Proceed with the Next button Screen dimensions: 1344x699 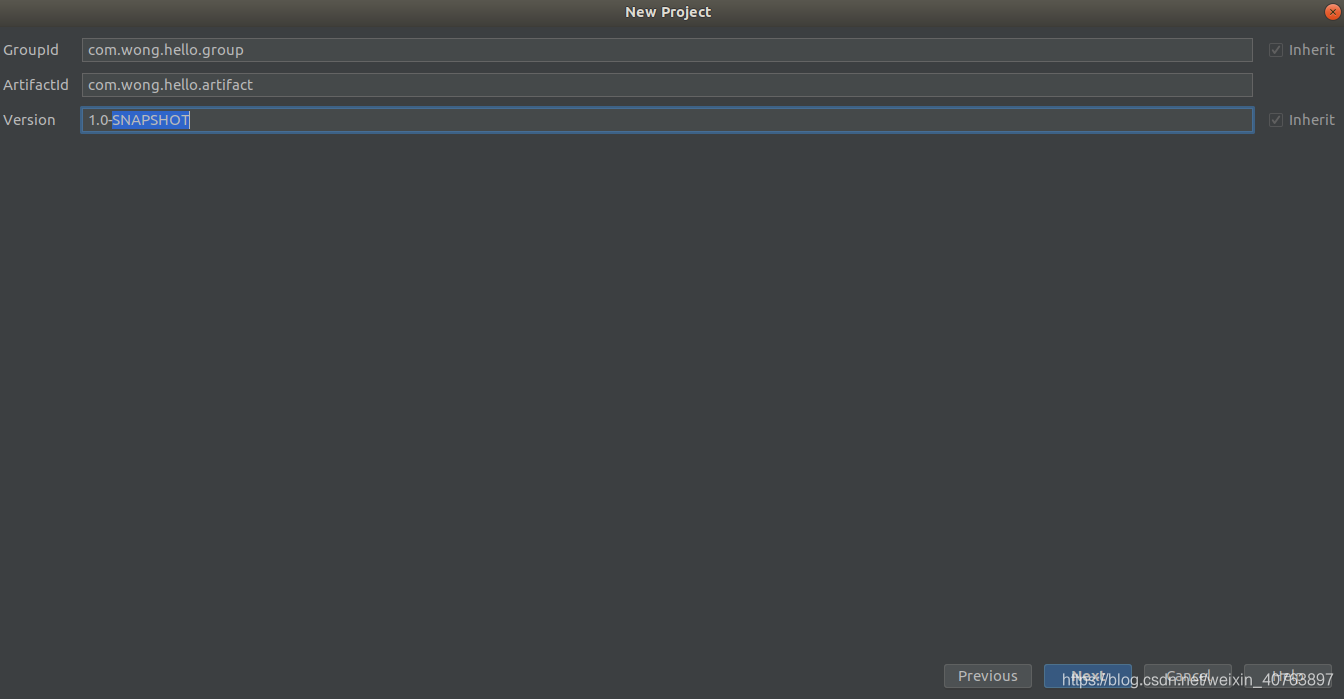(1088, 676)
